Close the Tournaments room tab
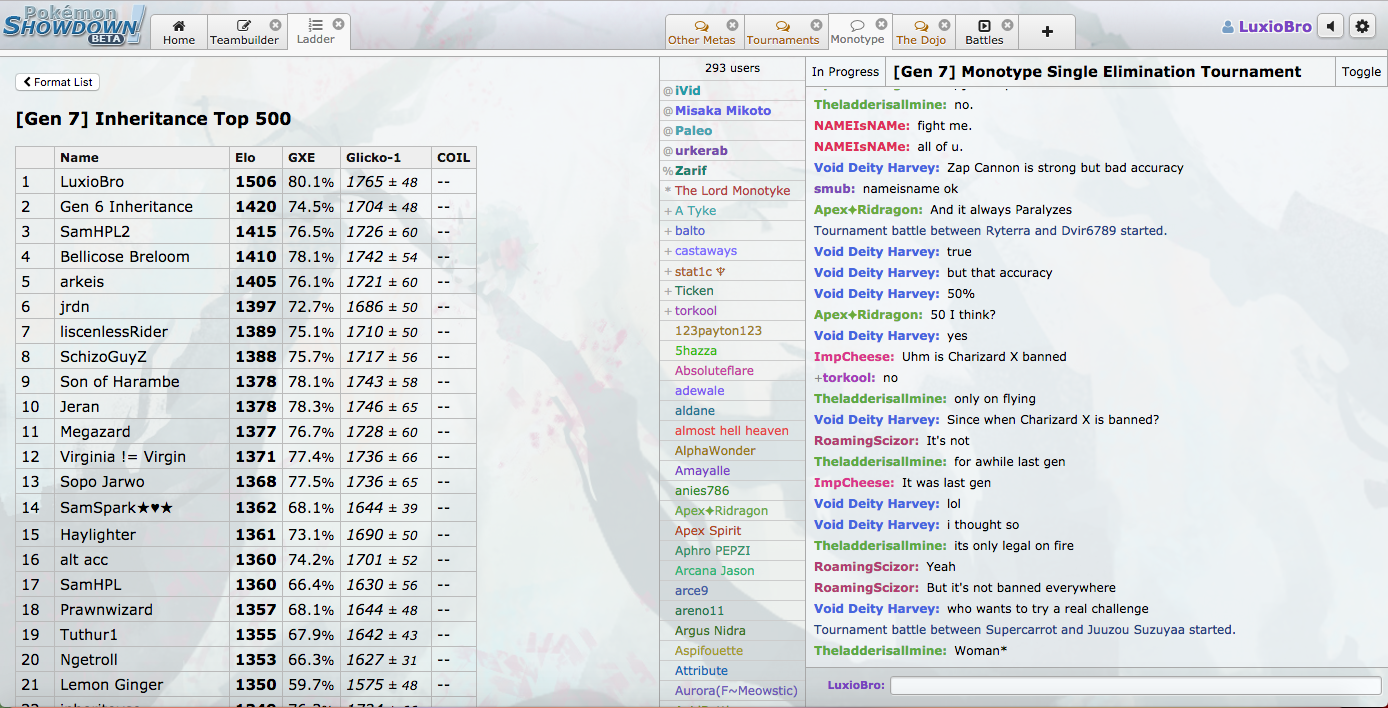Viewport: 1388px width, 708px height. 816,25
